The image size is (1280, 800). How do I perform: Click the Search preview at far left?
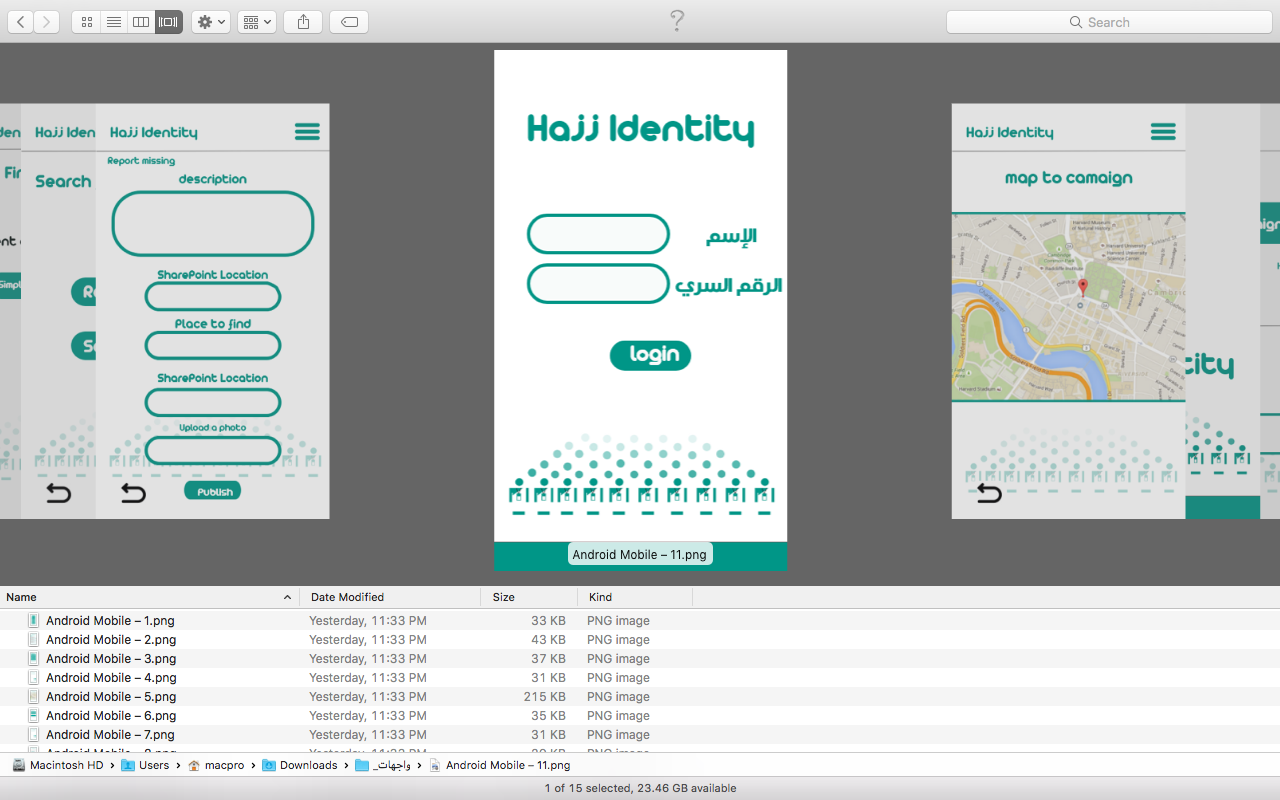point(58,311)
